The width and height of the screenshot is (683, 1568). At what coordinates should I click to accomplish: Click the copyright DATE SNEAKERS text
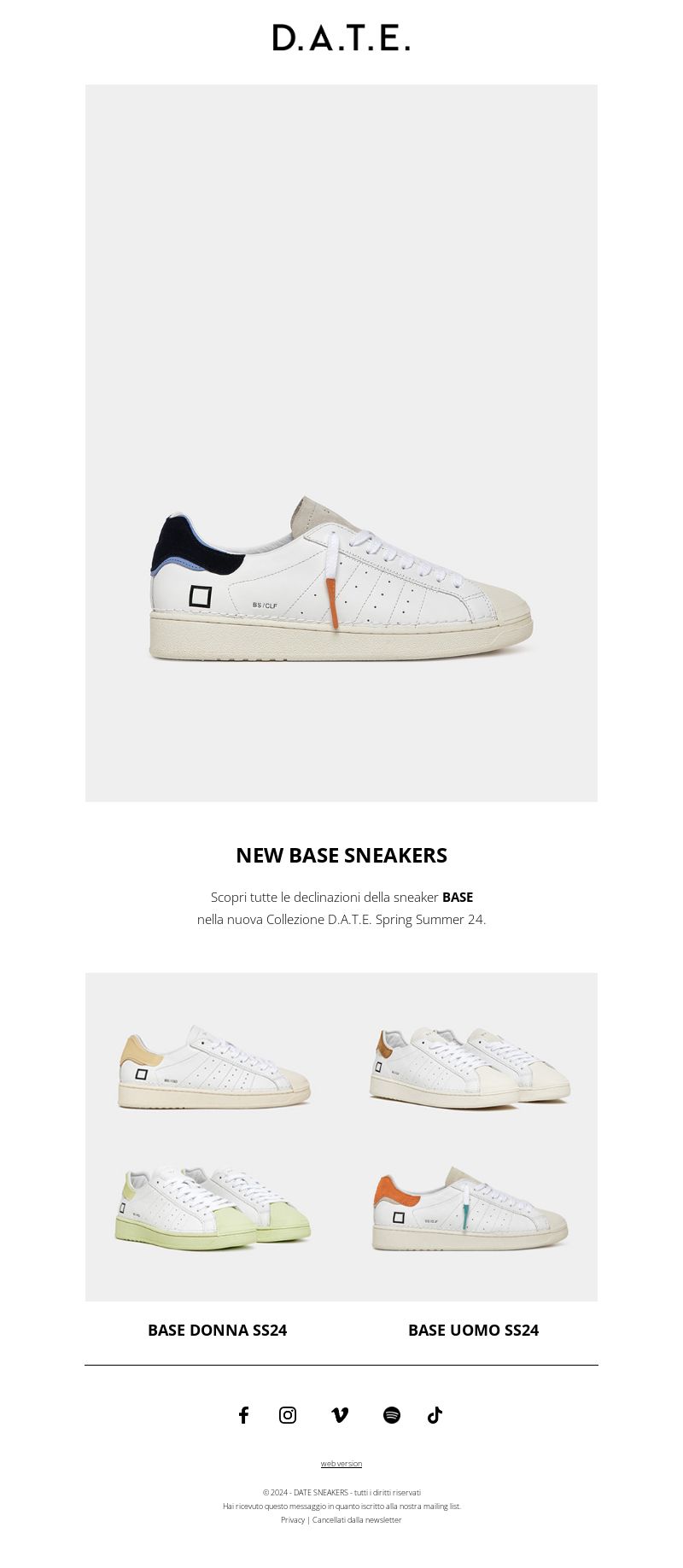(341, 1492)
